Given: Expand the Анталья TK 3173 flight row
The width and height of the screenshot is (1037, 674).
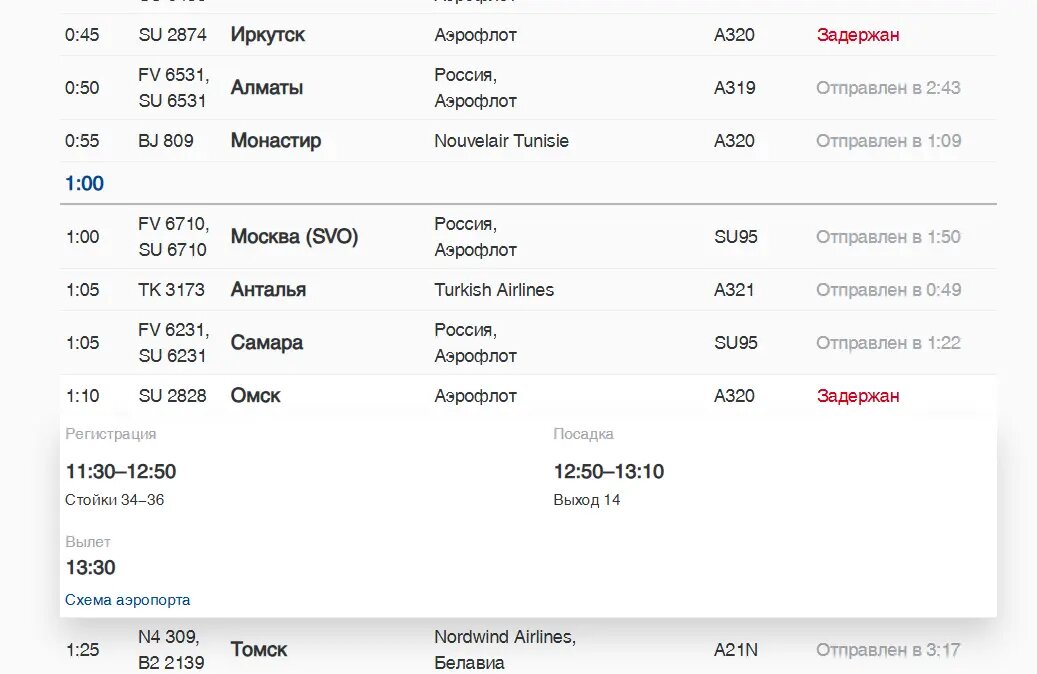Looking at the screenshot, I should point(268,290).
